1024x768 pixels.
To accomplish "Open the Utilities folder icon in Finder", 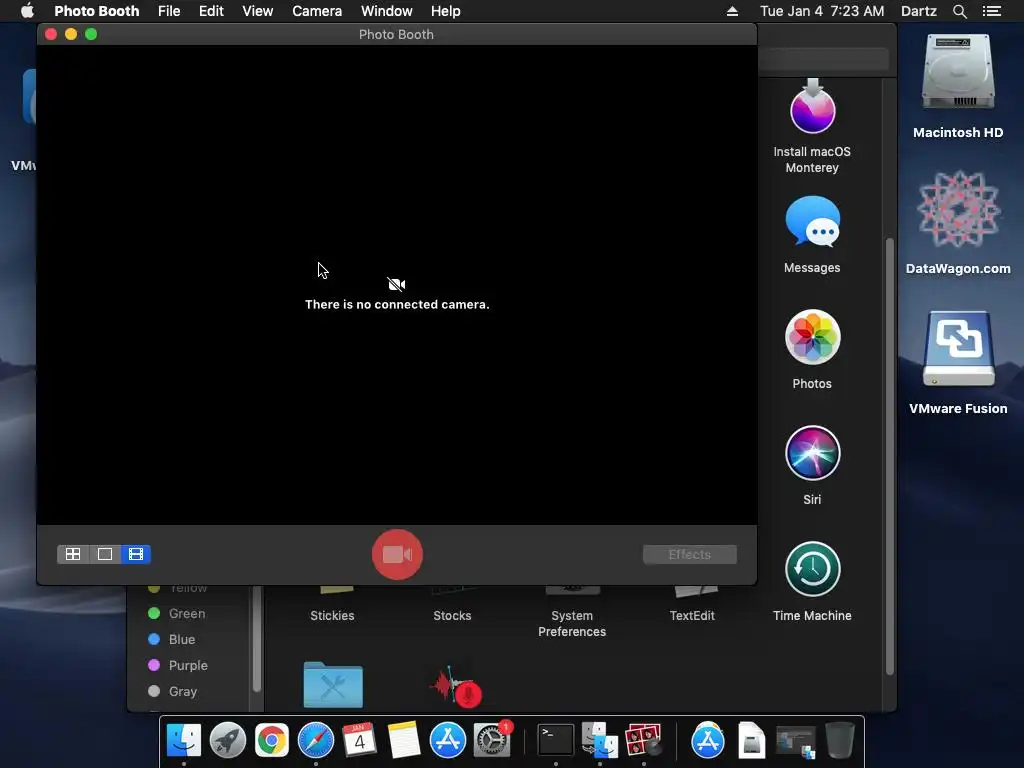I will click(333, 684).
